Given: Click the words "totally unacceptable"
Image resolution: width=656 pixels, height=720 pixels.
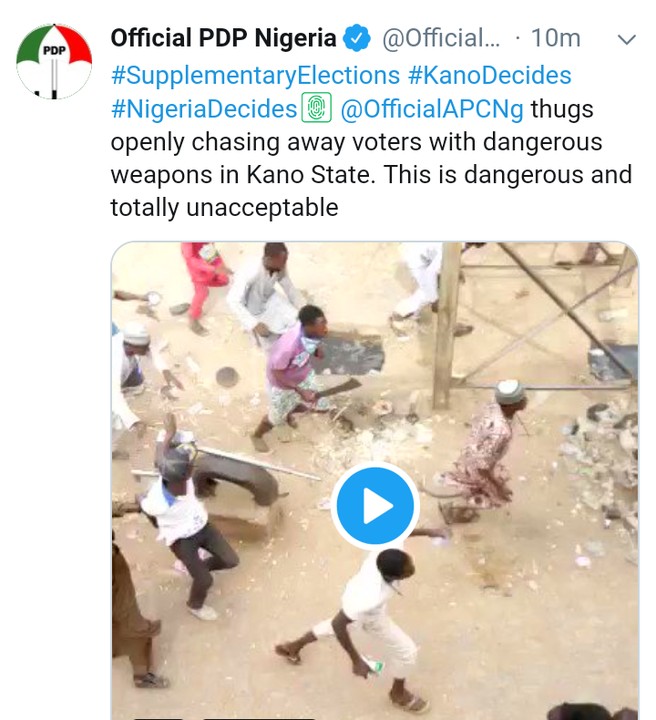Looking at the screenshot, I should point(225,207).
